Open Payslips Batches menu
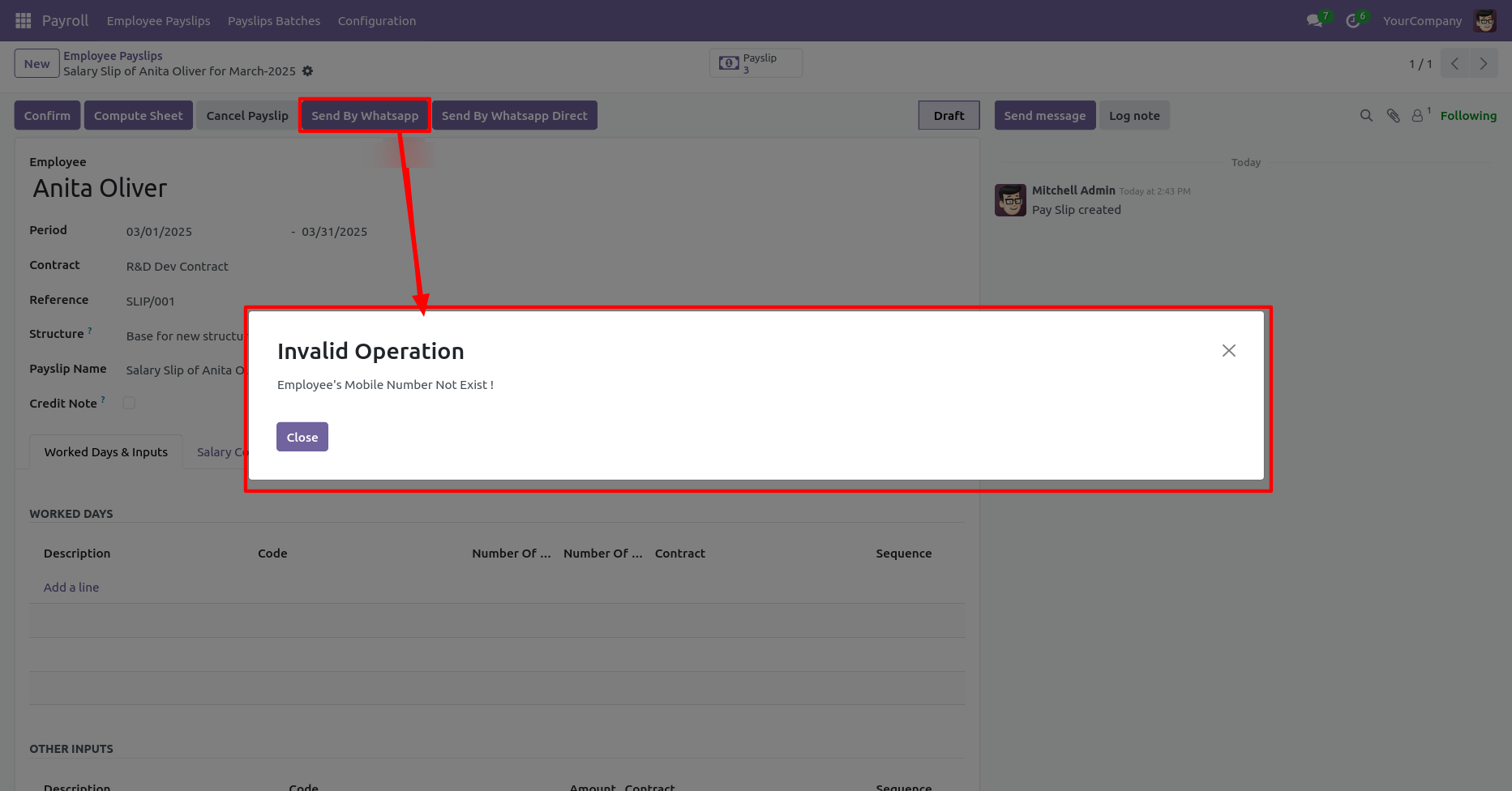Image resolution: width=1512 pixels, height=791 pixels. pyautogui.click(x=274, y=21)
